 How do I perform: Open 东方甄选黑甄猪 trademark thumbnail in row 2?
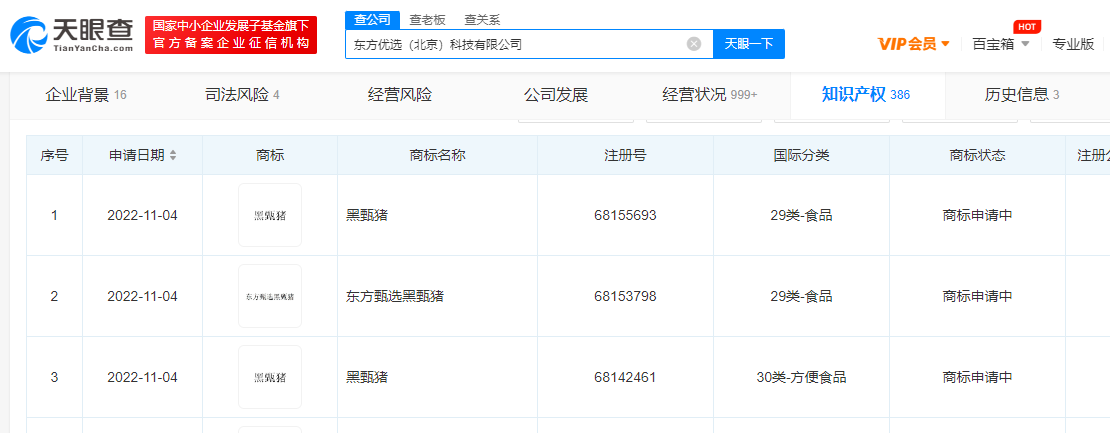270,296
